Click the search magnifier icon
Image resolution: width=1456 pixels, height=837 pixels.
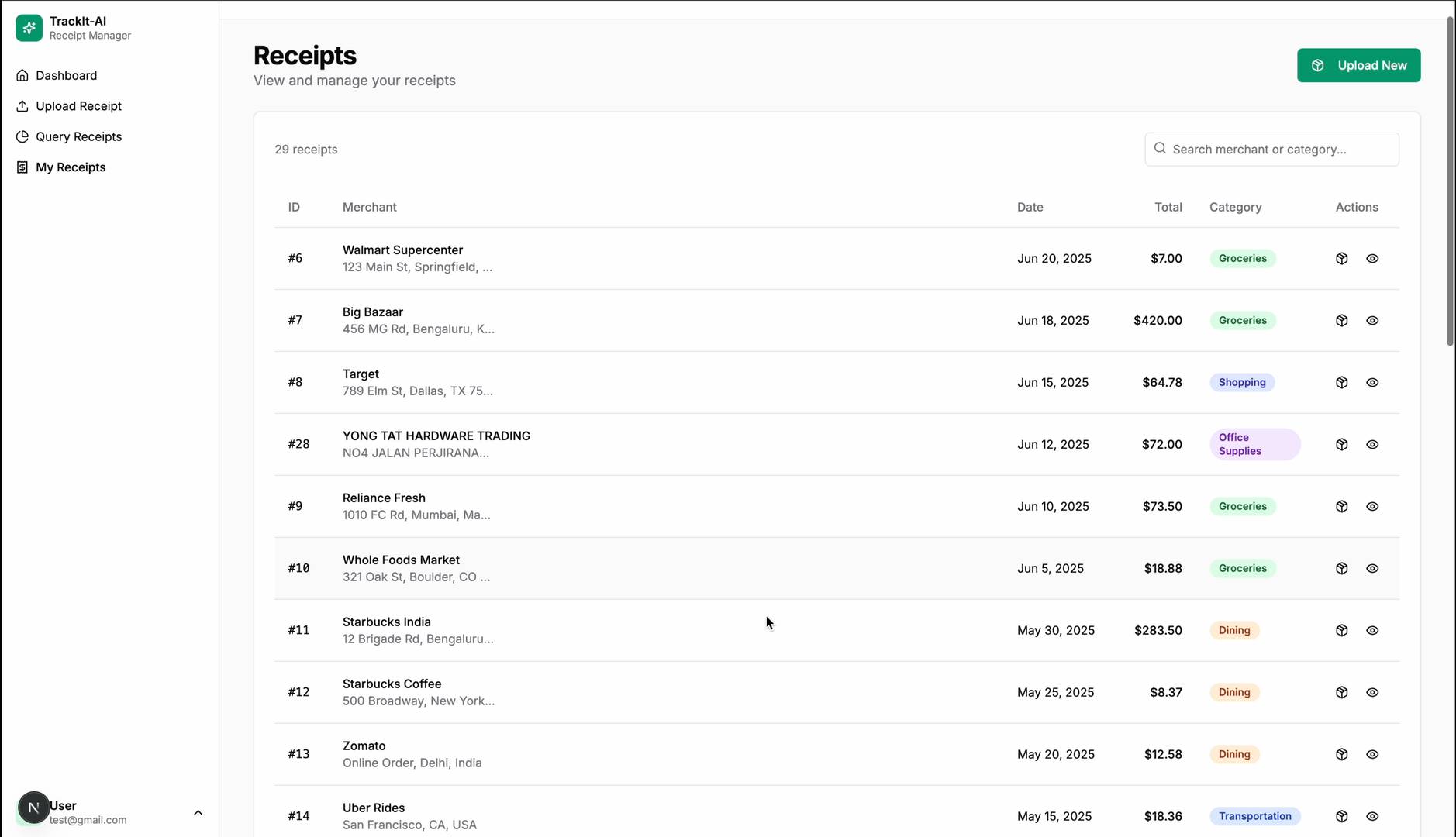tap(1160, 148)
